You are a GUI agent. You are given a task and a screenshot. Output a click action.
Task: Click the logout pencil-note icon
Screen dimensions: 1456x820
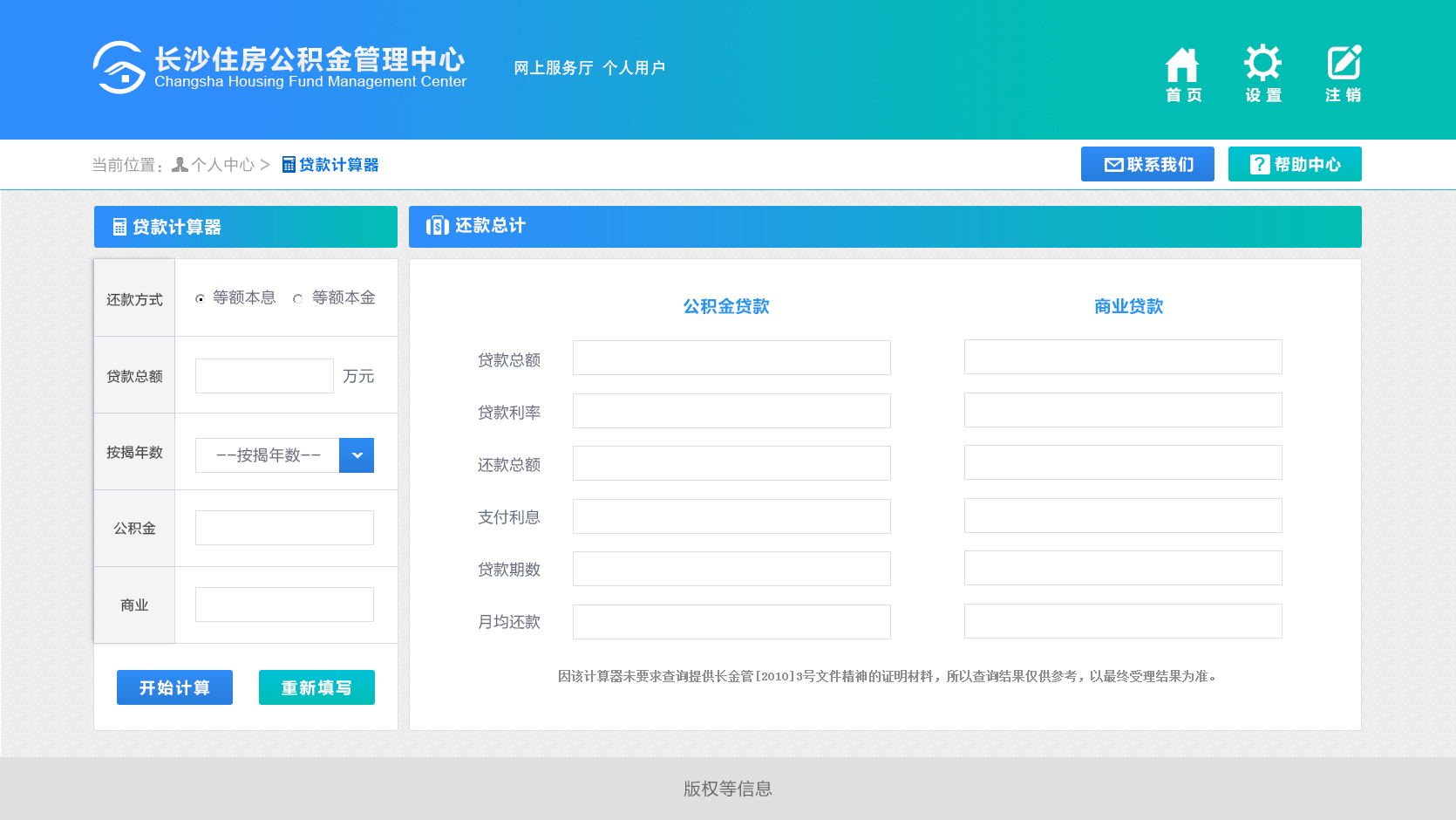point(1344,64)
